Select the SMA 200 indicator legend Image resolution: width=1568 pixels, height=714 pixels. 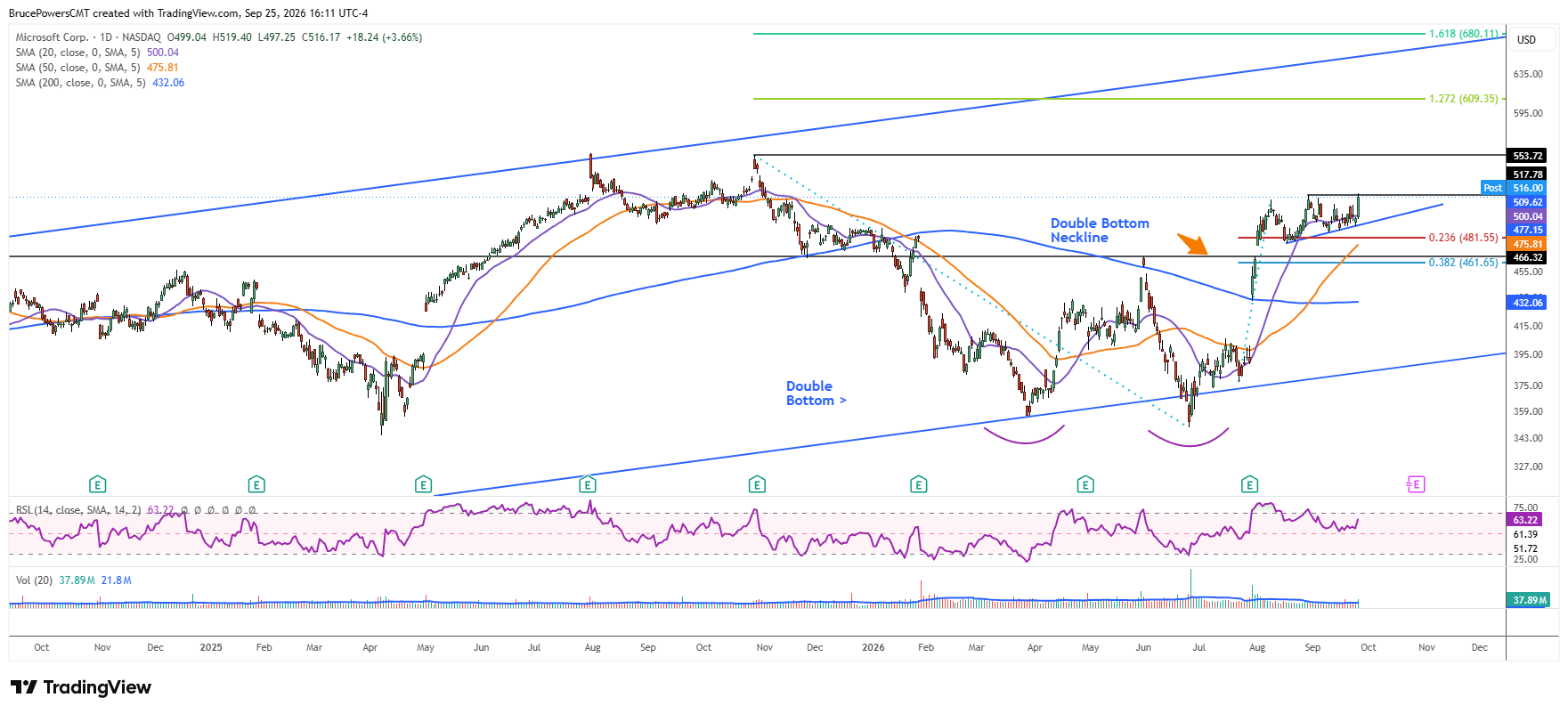[100, 83]
